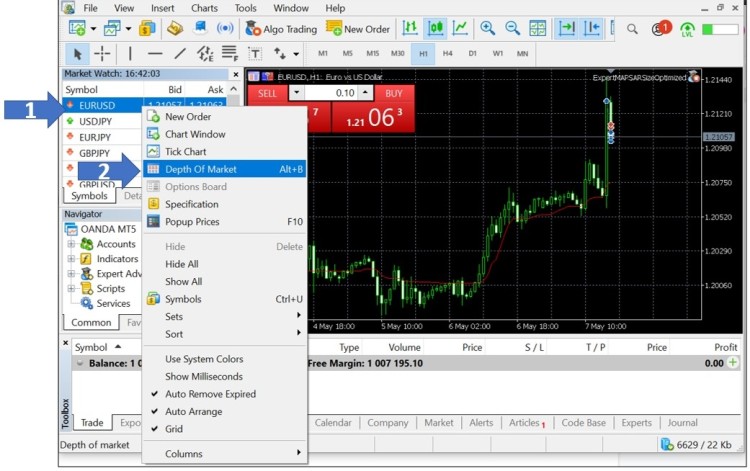
Task: Open the Charts menu
Action: click(x=204, y=8)
